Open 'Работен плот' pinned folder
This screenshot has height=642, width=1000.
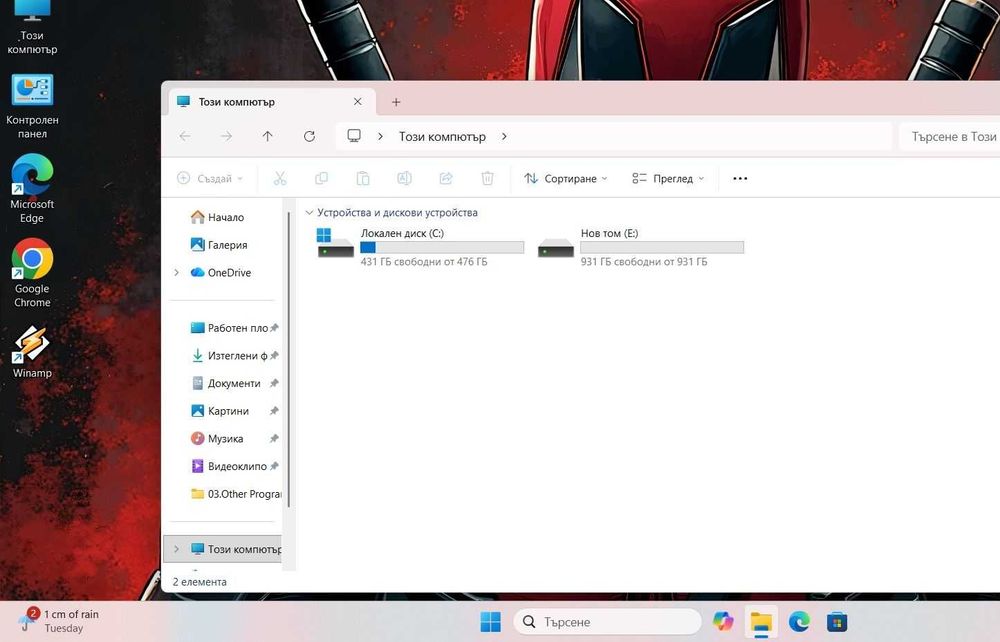coord(235,328)
